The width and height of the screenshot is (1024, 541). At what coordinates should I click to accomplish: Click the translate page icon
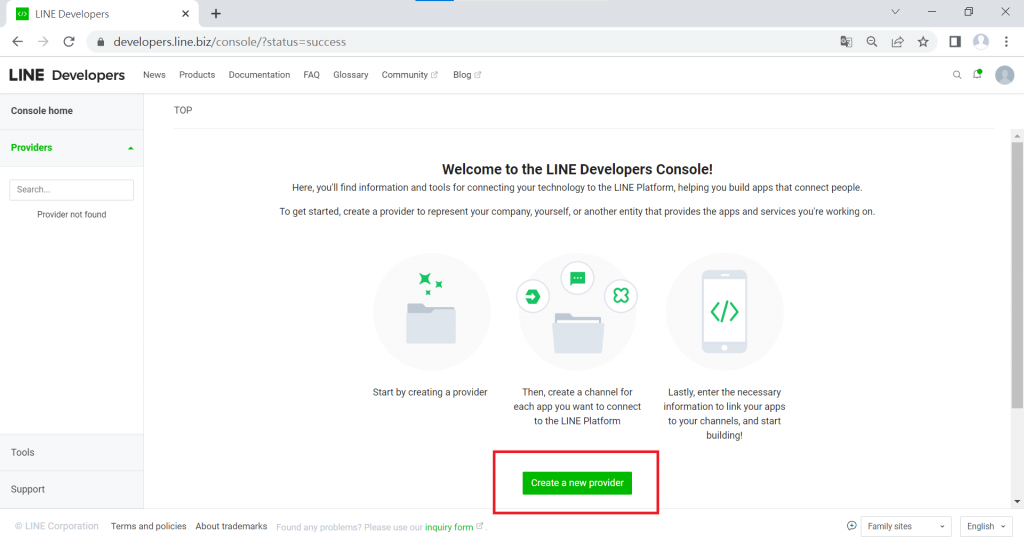click(x=846, y=42)
